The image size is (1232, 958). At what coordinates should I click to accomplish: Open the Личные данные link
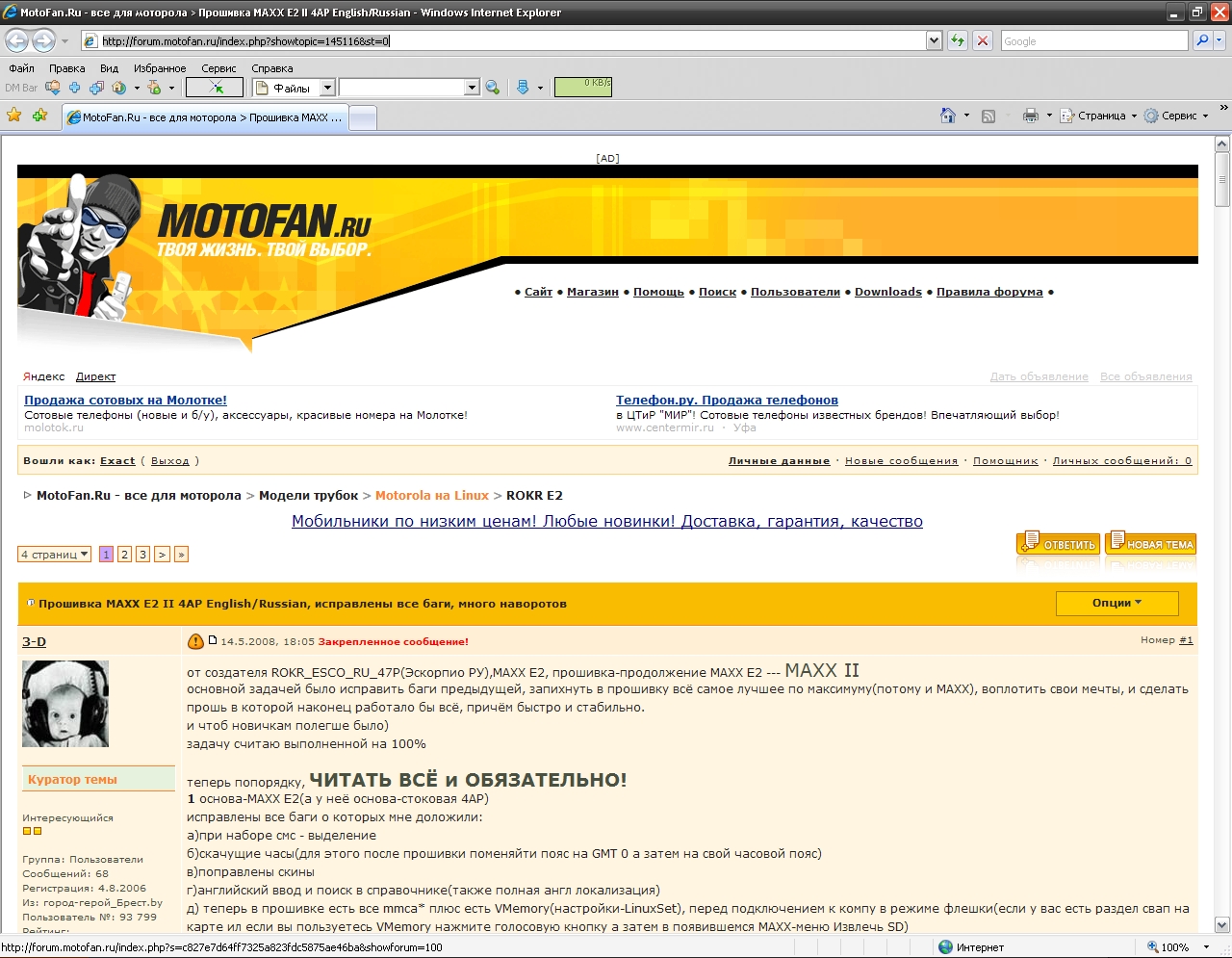tap(779, 460)
